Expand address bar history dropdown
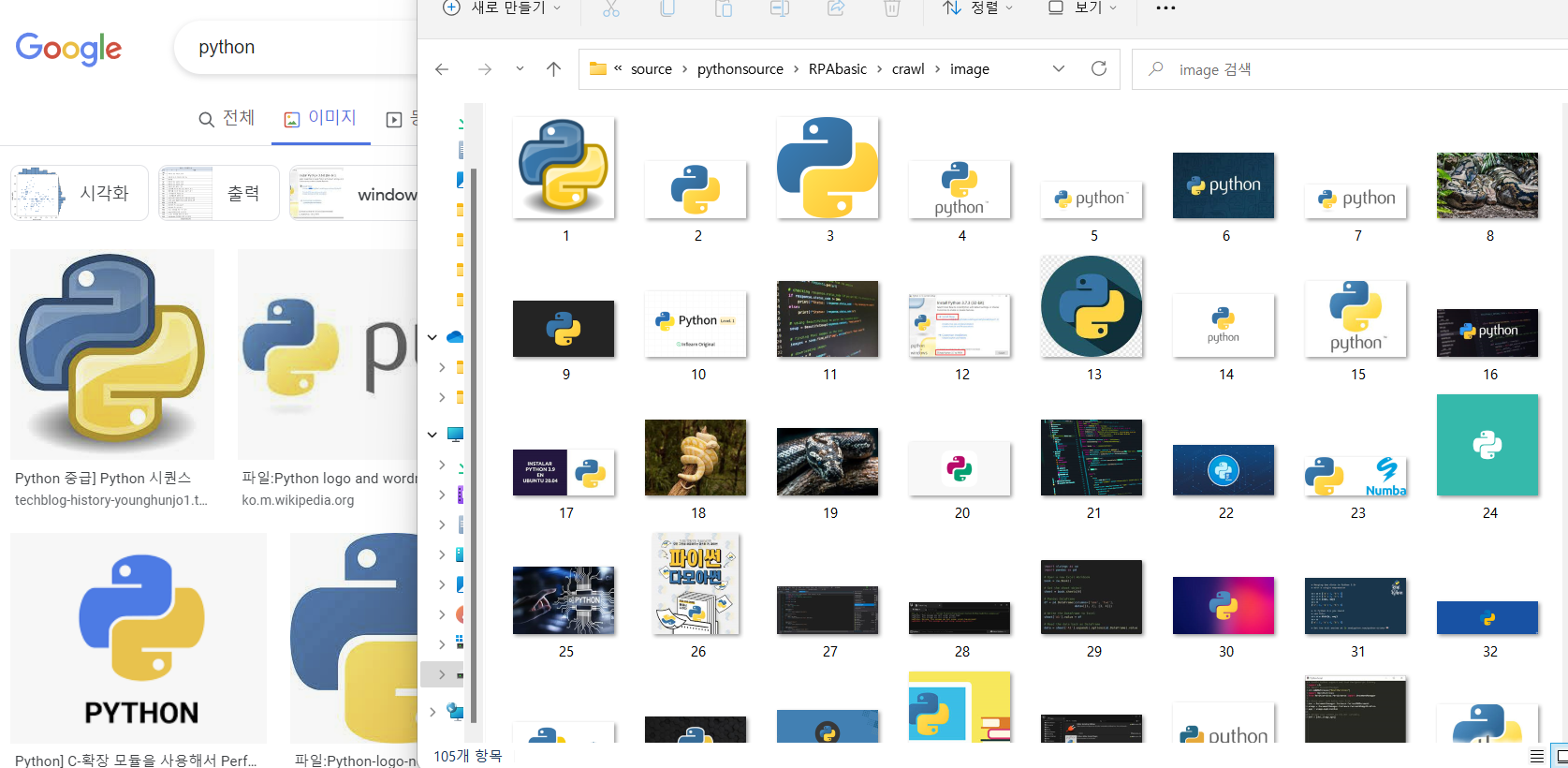Screen dimensions: 1568x768 click(1059, 69)
